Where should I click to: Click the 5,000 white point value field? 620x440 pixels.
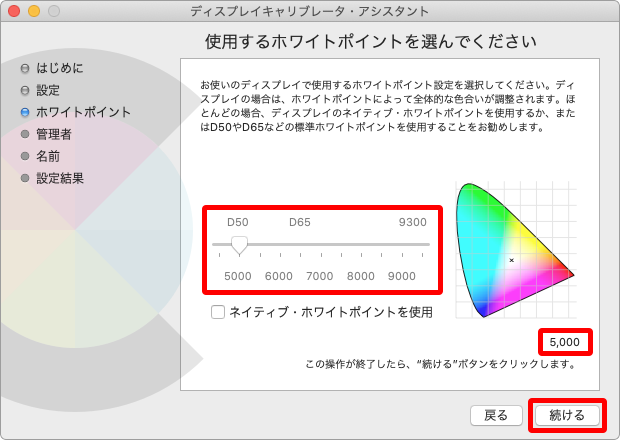click(565, 342)
